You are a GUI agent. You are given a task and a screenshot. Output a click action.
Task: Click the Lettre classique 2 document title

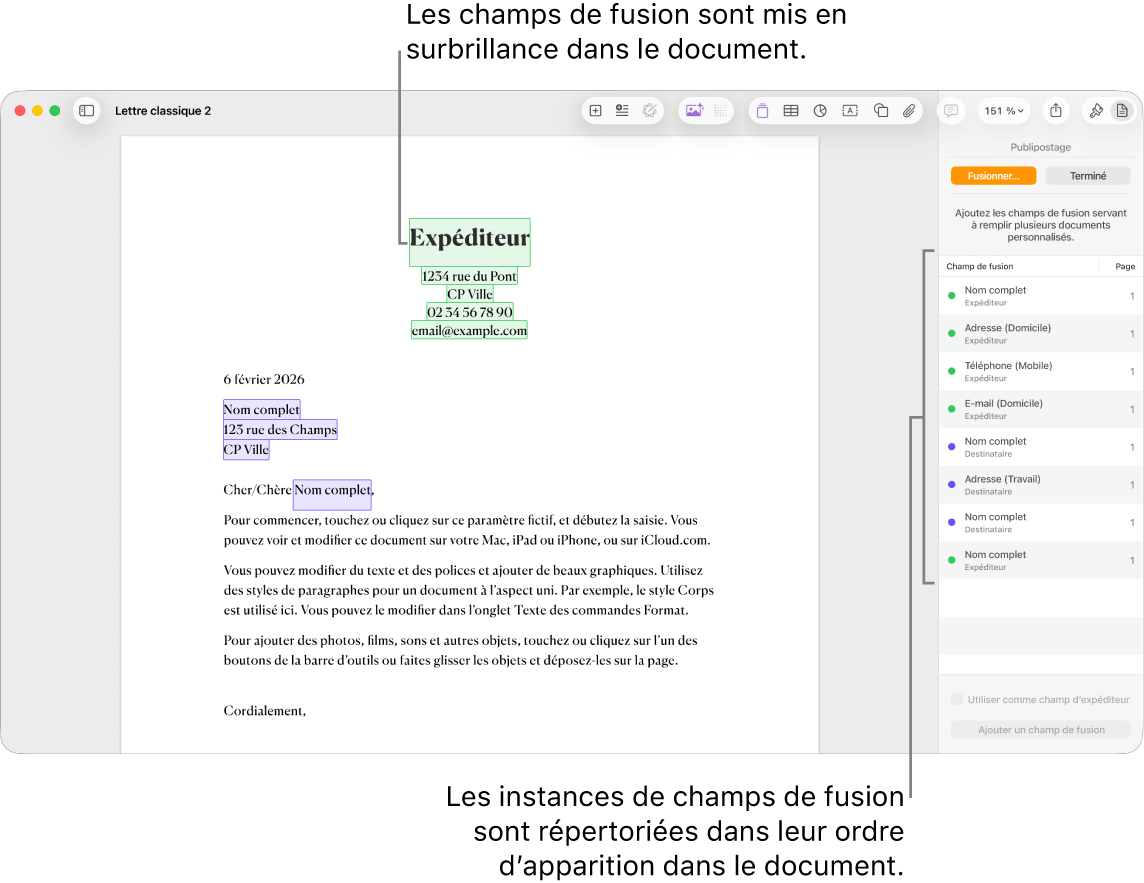click(x=163, y=111)
